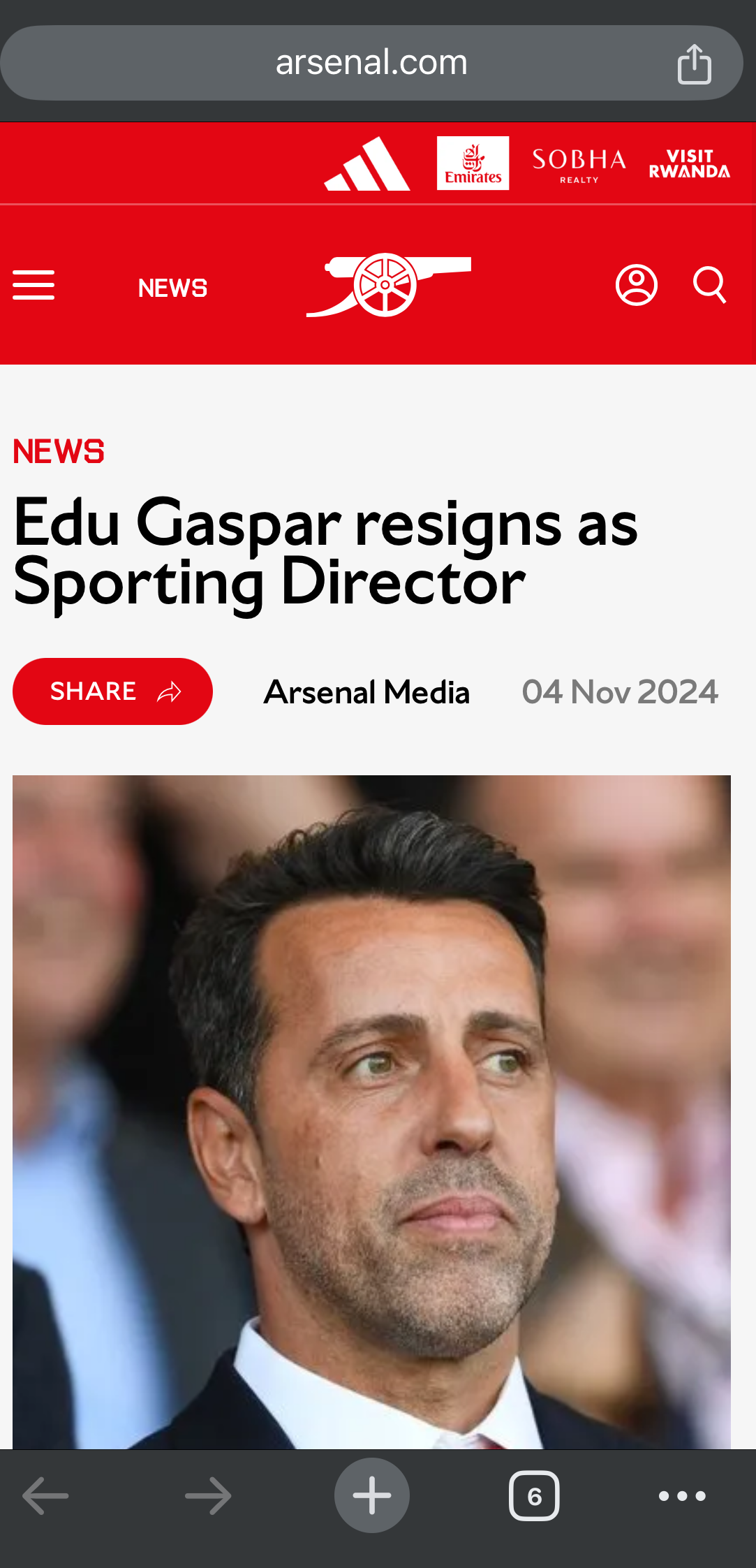Viewport: 756px width, 1568px height.
Task: Click the Sobha Realty sponsor logo
Action: click(579, 164)
